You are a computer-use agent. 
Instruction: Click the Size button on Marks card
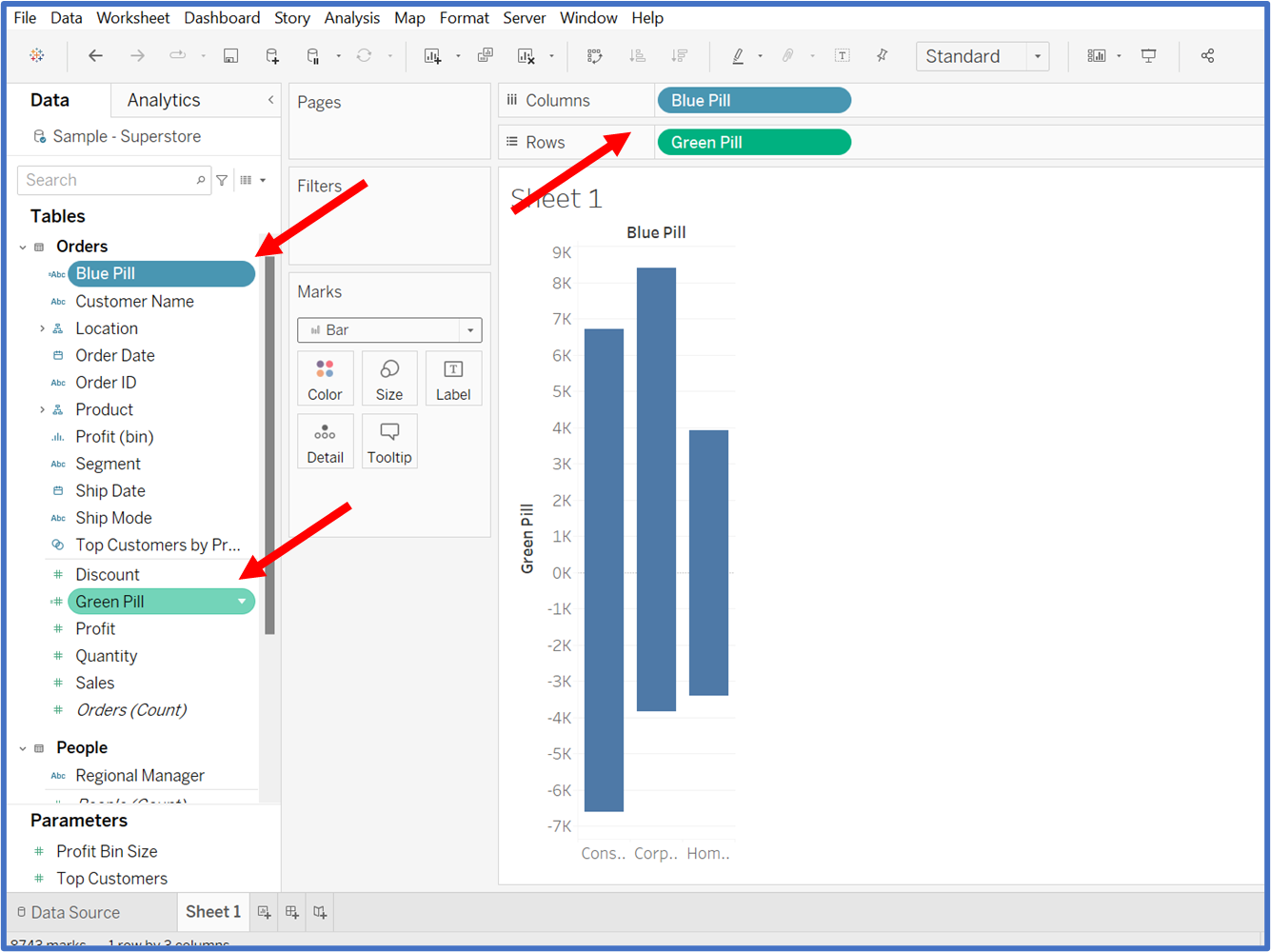pos(389,379)
